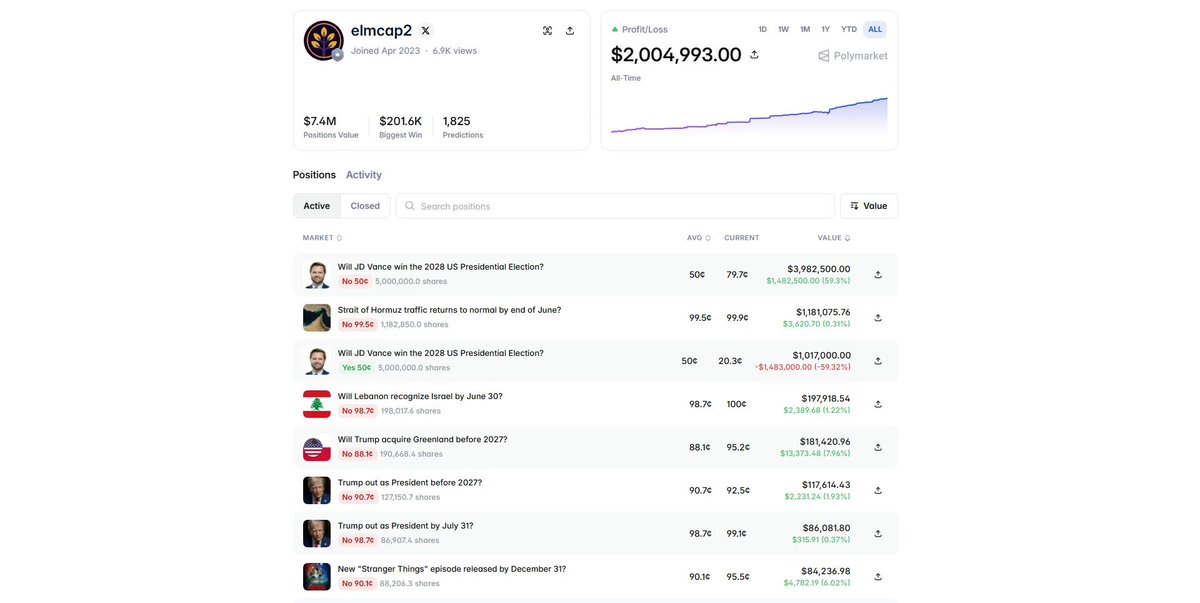Click the -$1,483,000.00 loss value
The width and height of the screenshot is (1200, 603).
point(803,368)
